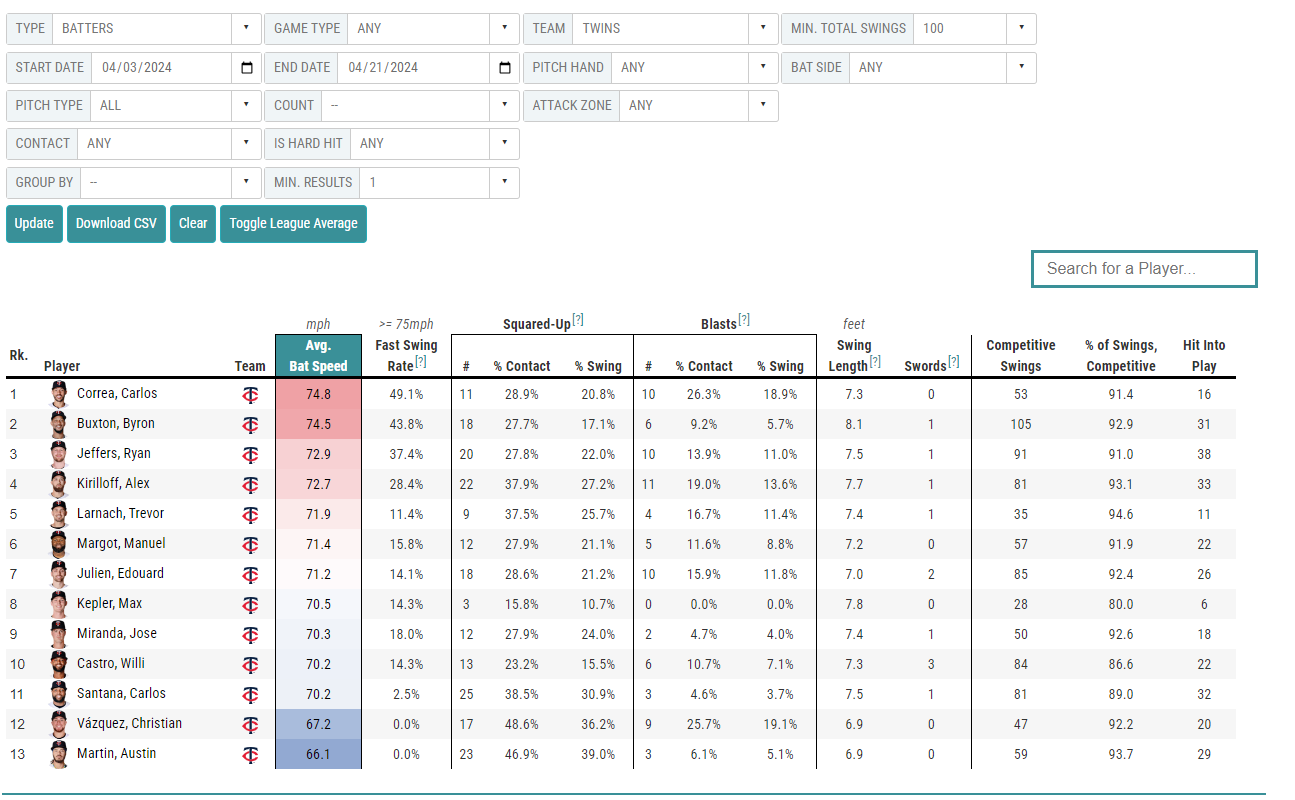Open the End Date calendar picker icon
Viewport: 1295px width, 800px height.
pos(505,68)
